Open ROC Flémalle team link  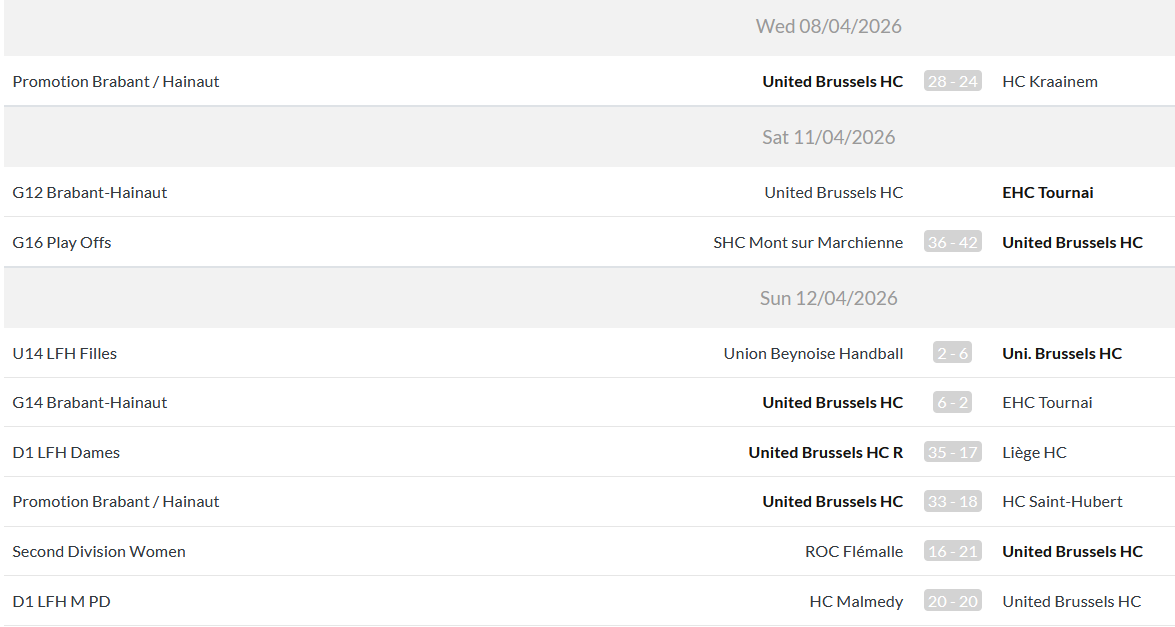pos(853,551)
